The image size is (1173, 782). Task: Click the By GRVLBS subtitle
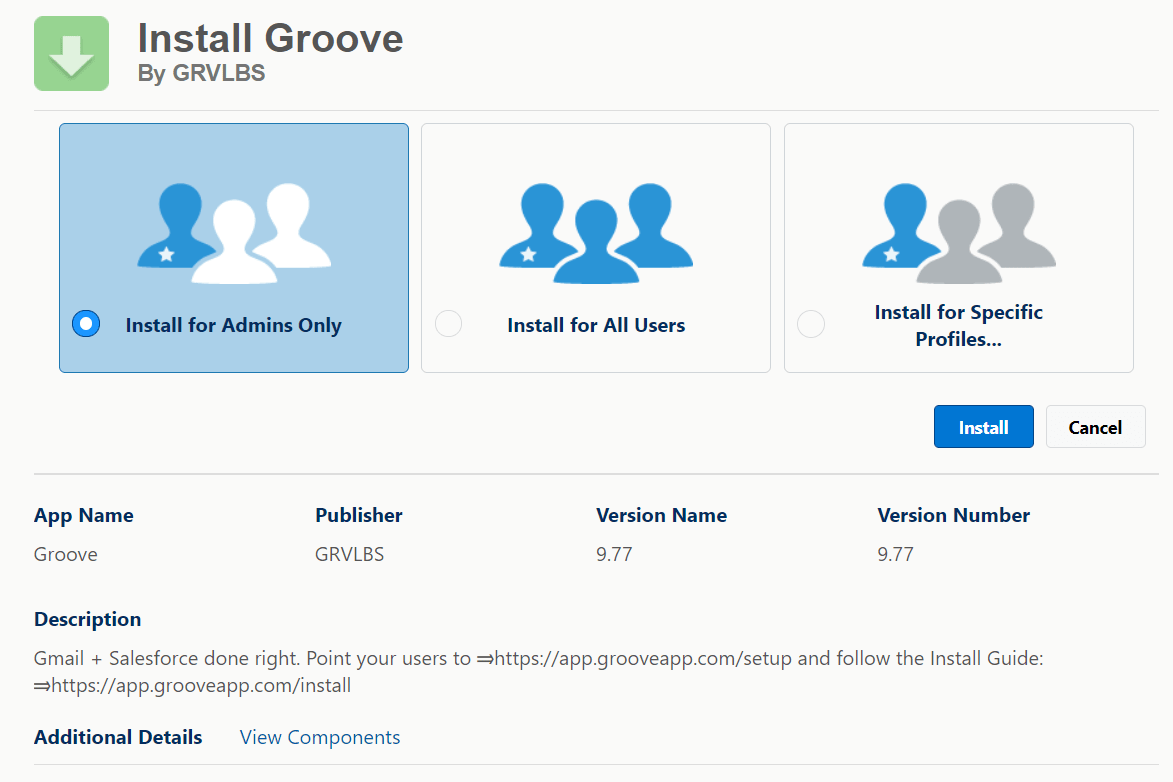click(x=201, y=73)
